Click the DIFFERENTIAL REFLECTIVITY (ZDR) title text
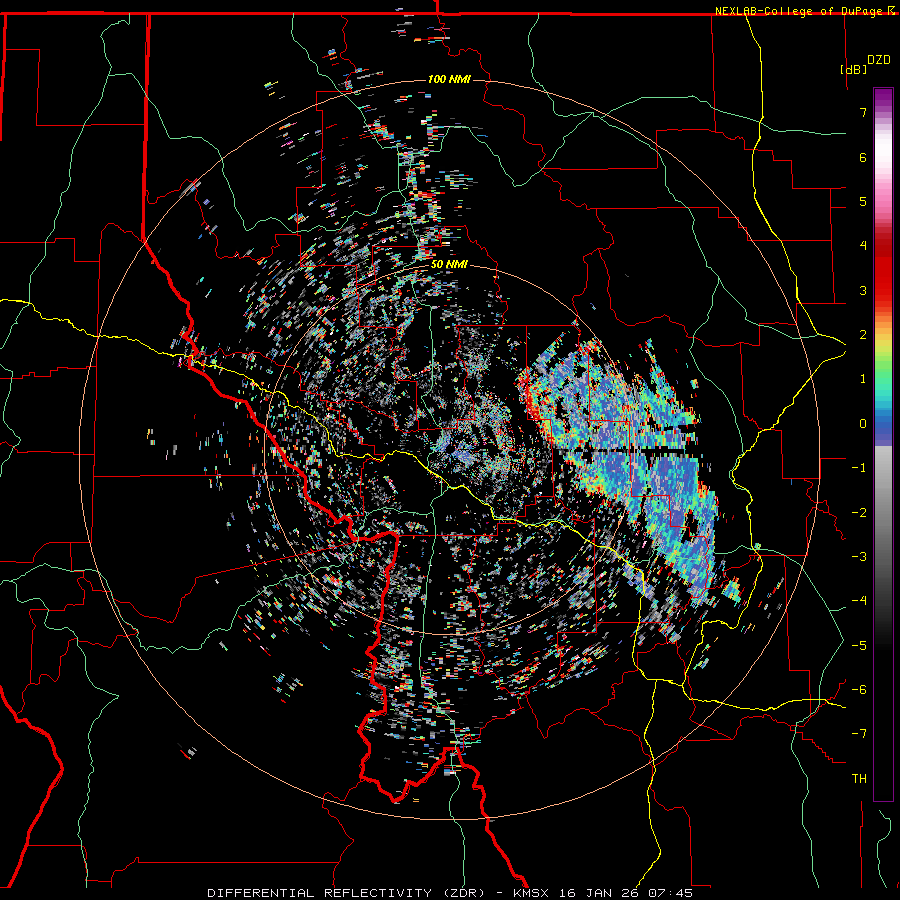 [347, 893]
